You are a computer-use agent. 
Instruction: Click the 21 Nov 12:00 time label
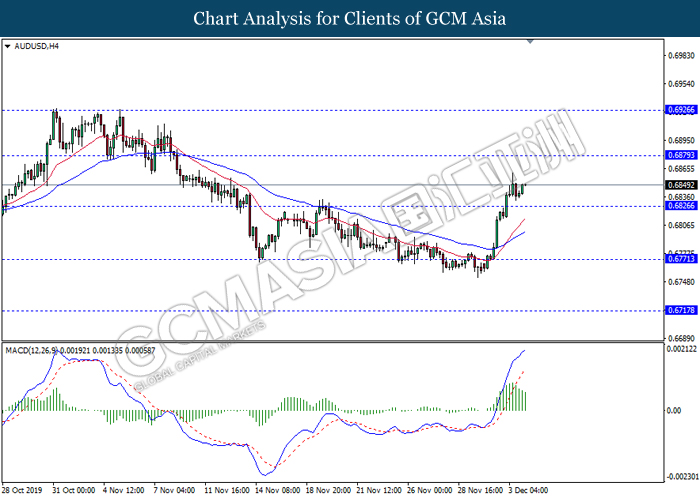(x=379, y=490)
